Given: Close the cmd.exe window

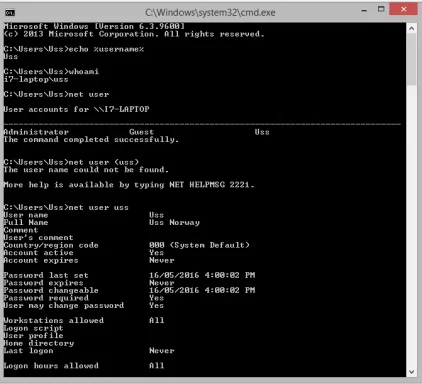Looking at the screenshot, I should pos(403,9).
